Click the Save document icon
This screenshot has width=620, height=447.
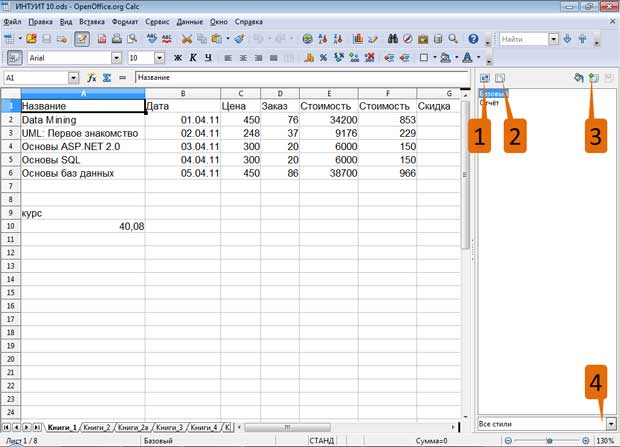point(46,39)
